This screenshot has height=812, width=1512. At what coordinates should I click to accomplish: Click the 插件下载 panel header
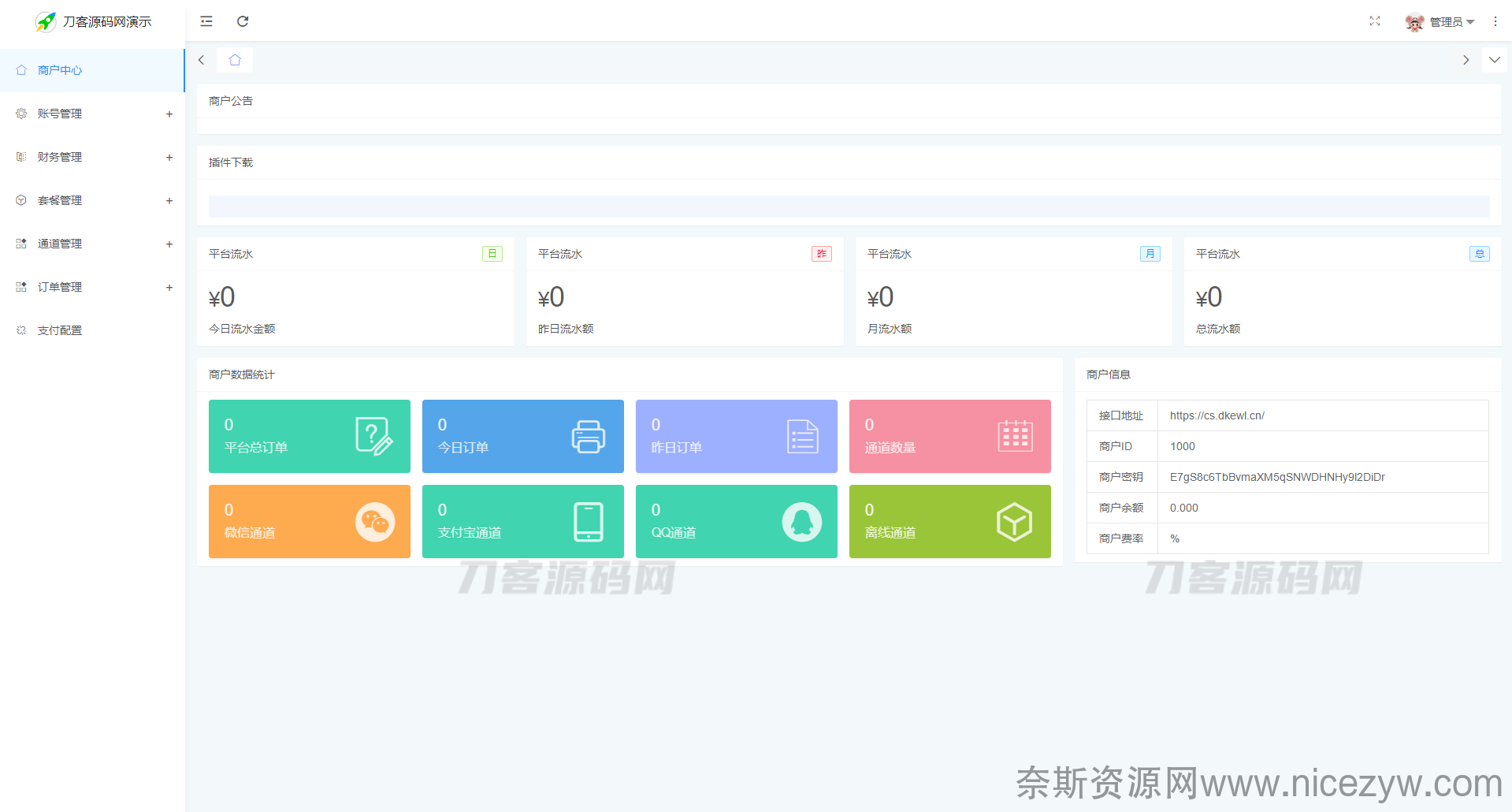[x=849, y=162]
